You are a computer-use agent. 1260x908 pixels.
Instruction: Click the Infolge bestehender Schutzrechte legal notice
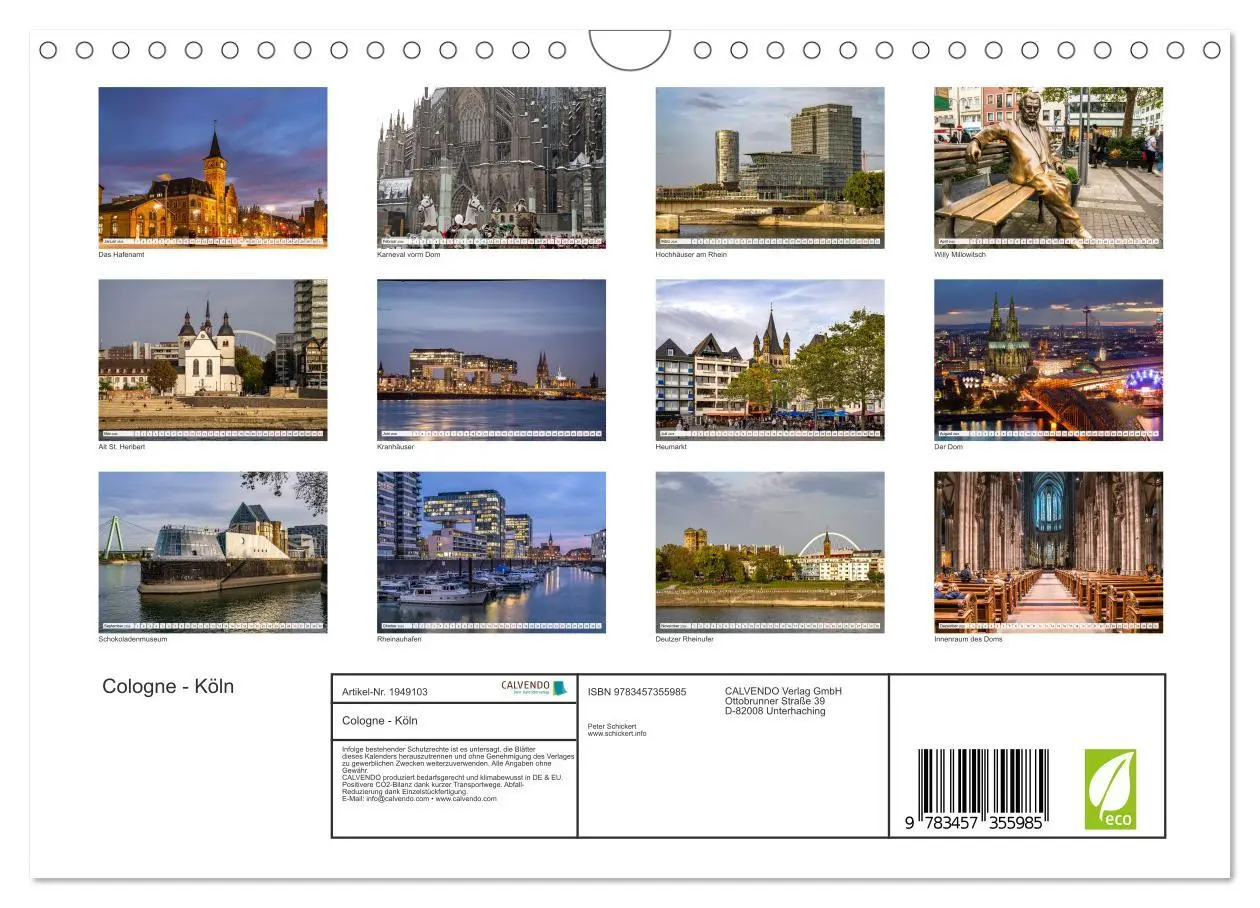tap(458, 772)
